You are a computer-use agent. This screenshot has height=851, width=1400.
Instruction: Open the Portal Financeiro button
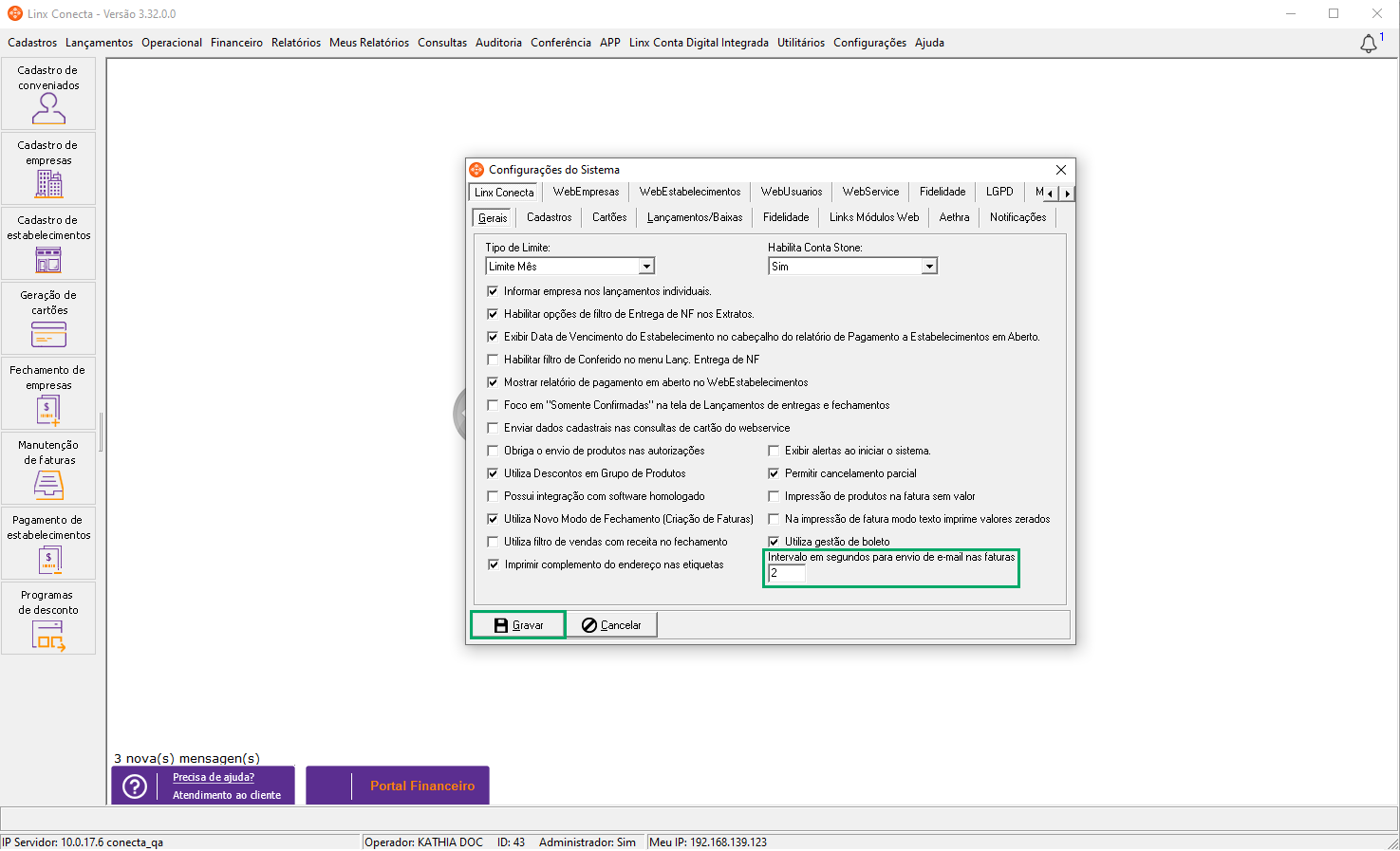(398, 786)
